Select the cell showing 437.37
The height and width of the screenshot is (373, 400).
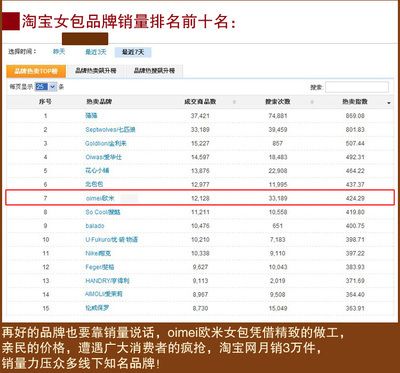[355, 184]
